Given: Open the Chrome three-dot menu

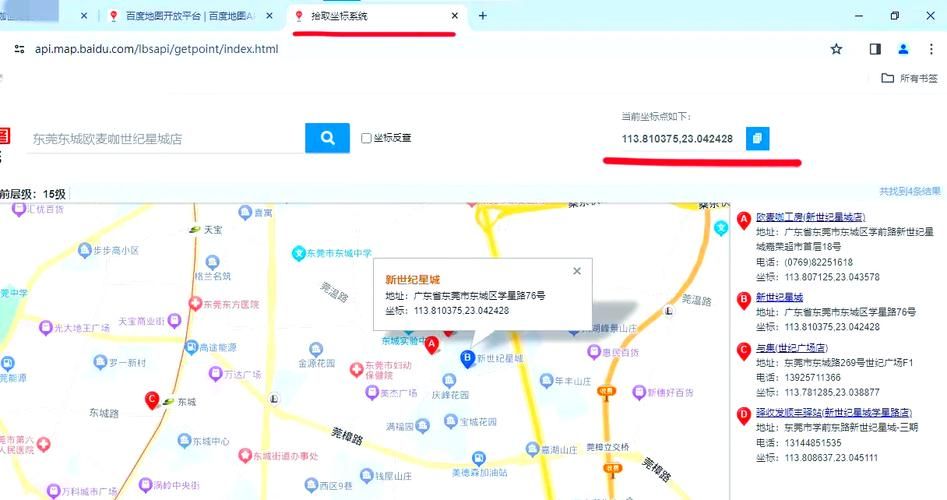Looking at the screenshot, I should [x=932, y=49].
